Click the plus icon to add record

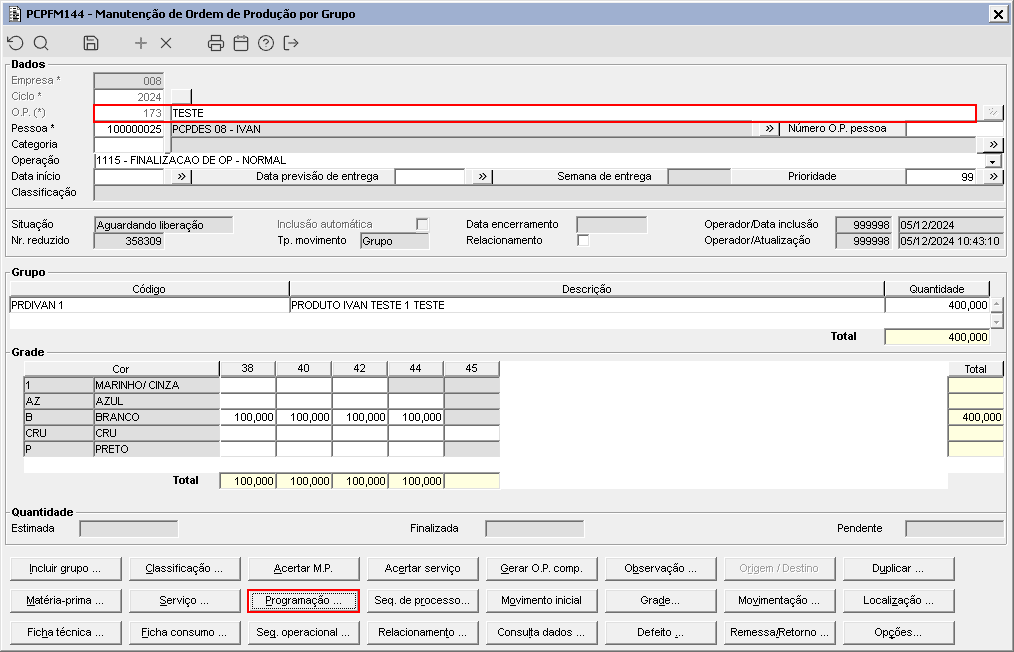coord(141,43)
